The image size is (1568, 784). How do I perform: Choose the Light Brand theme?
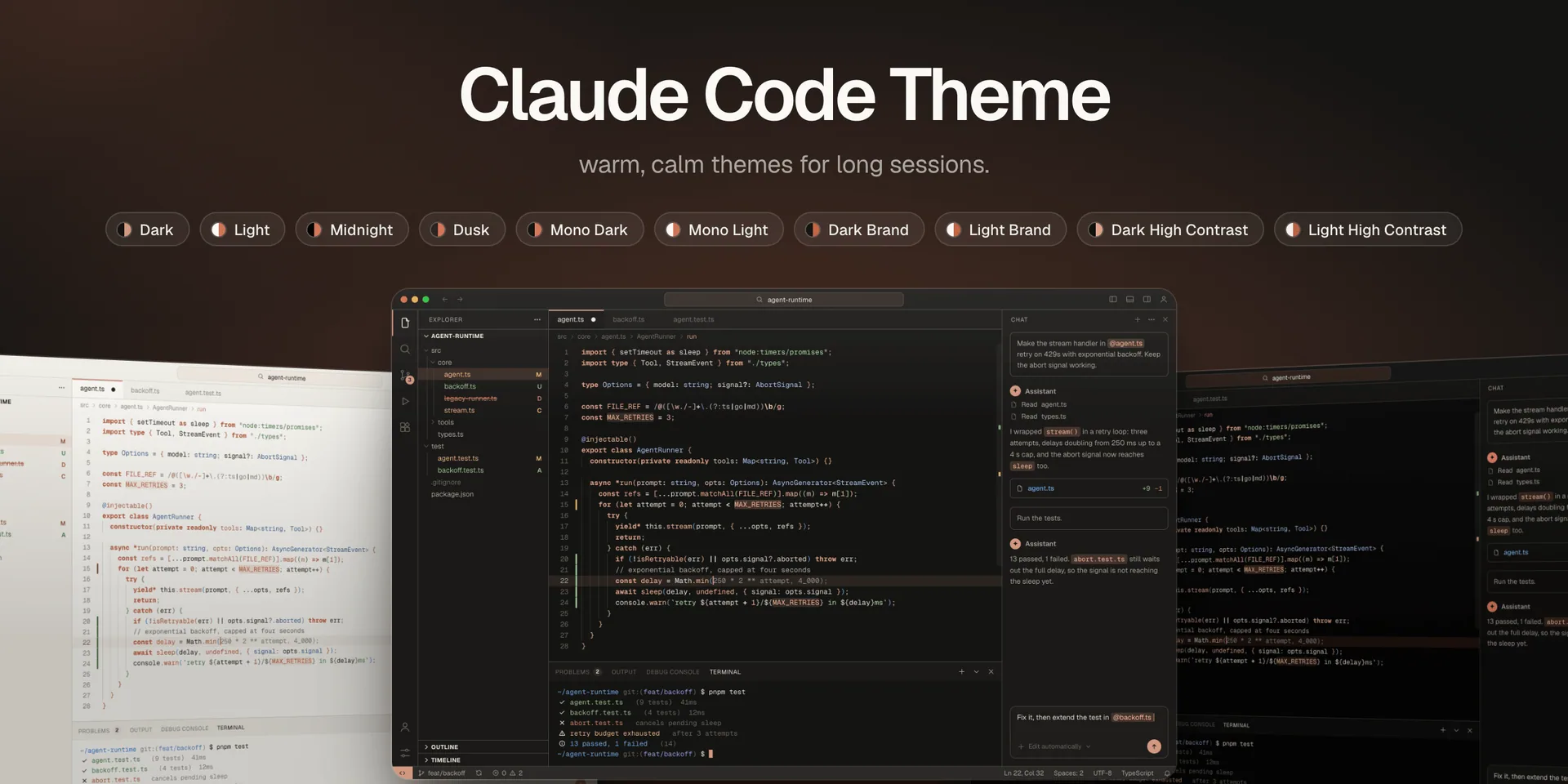pos(1000,229)
